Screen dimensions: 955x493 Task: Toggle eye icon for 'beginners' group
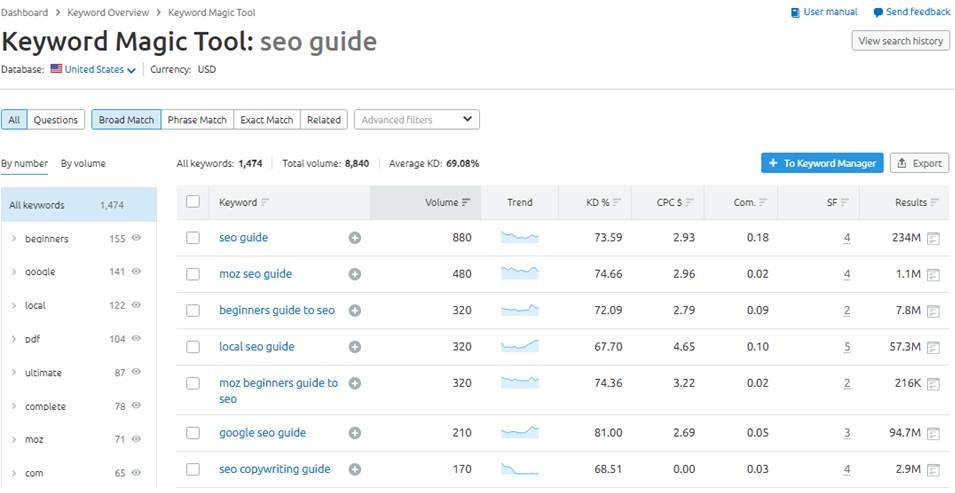136,238
